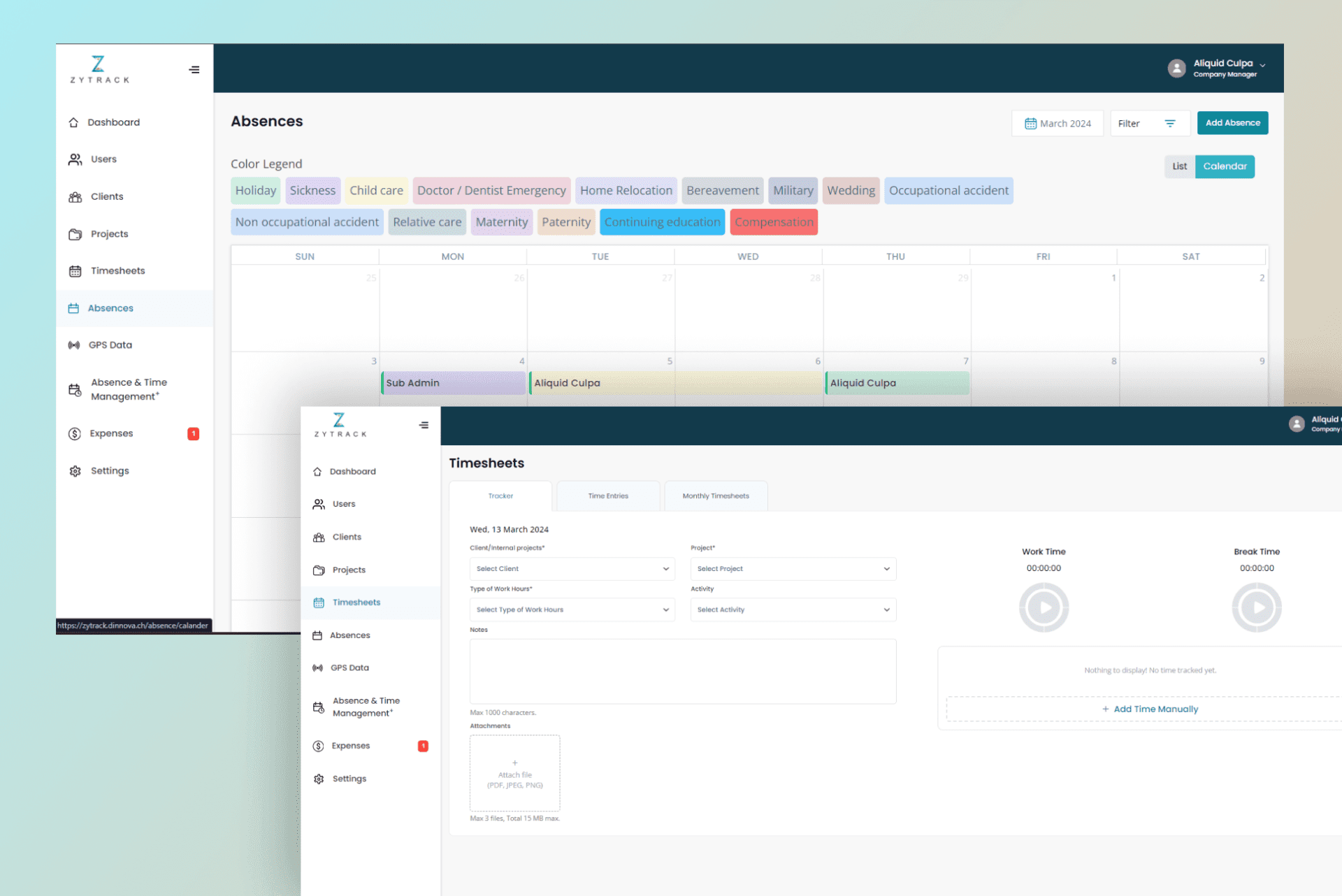Open the Select Client dropdown
1342x896 pixels.
point(572,569)
